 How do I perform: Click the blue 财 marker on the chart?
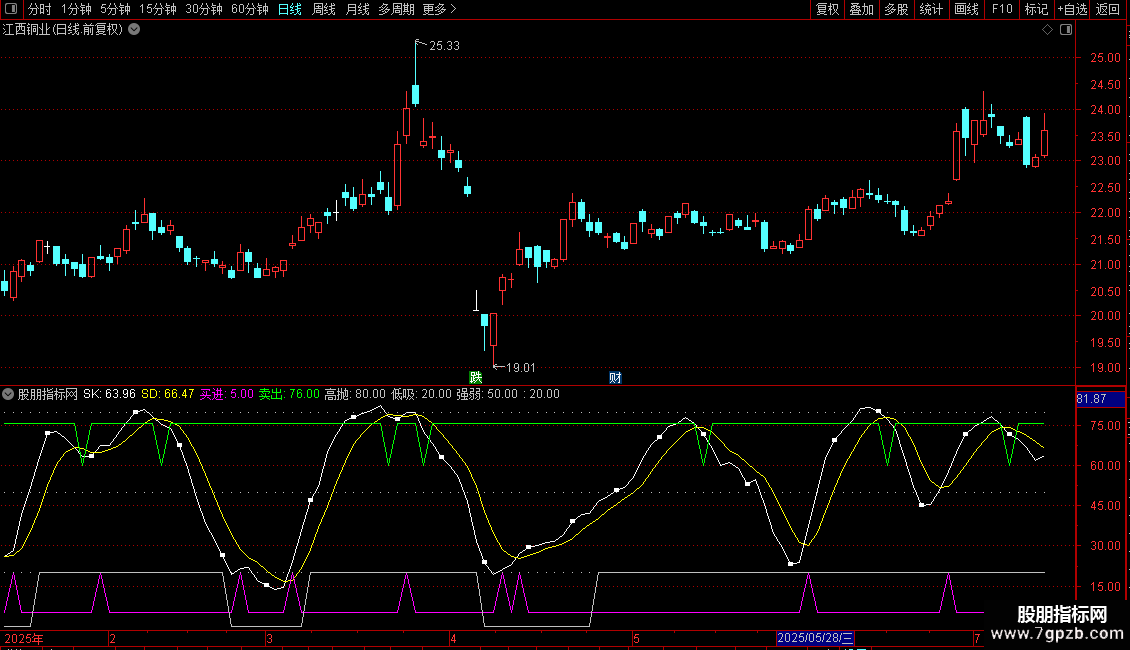point(615,377)
